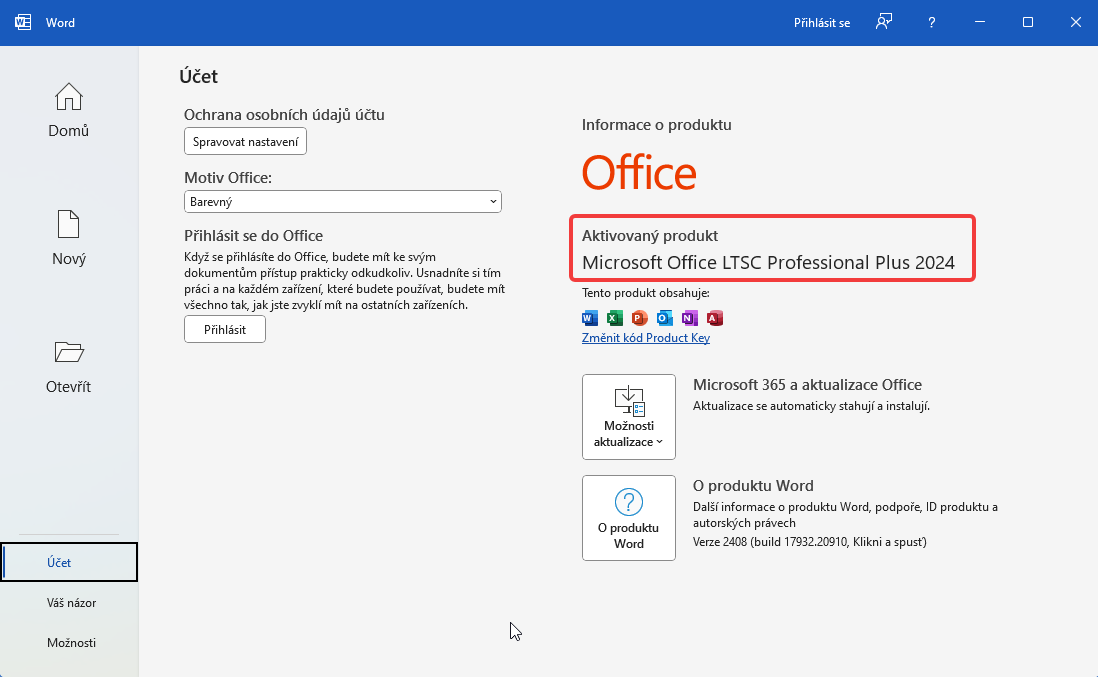1098x677 pixels.
Task: Click the Word app icon under product contents
Action: click(590, 319)
